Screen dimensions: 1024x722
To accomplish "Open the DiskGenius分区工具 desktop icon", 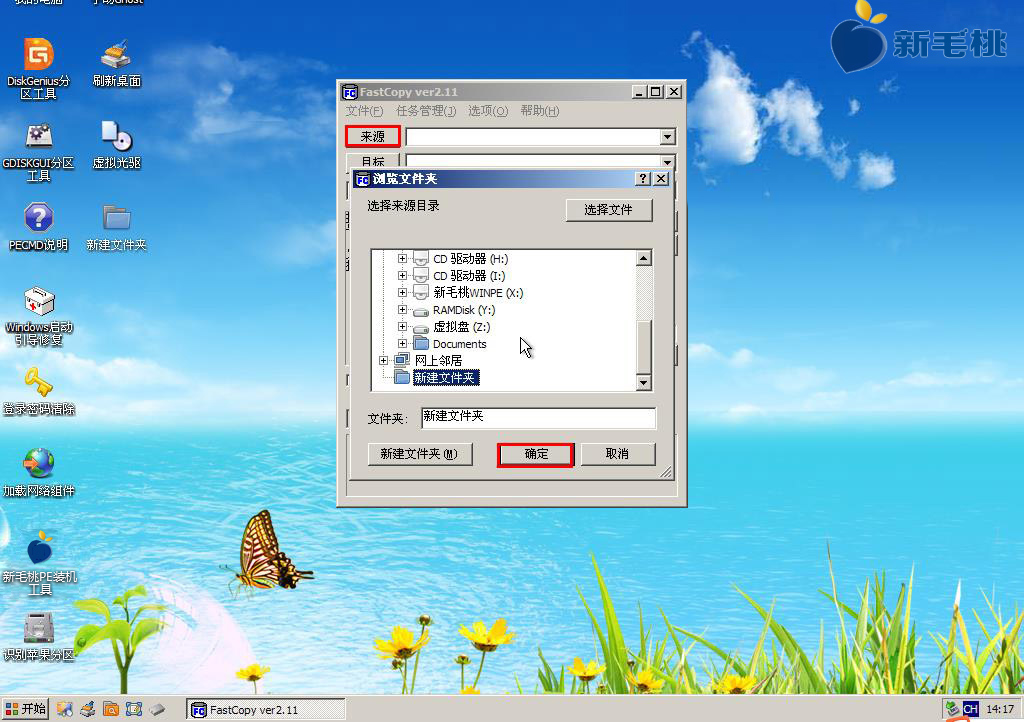I will (x=39, y=69).
